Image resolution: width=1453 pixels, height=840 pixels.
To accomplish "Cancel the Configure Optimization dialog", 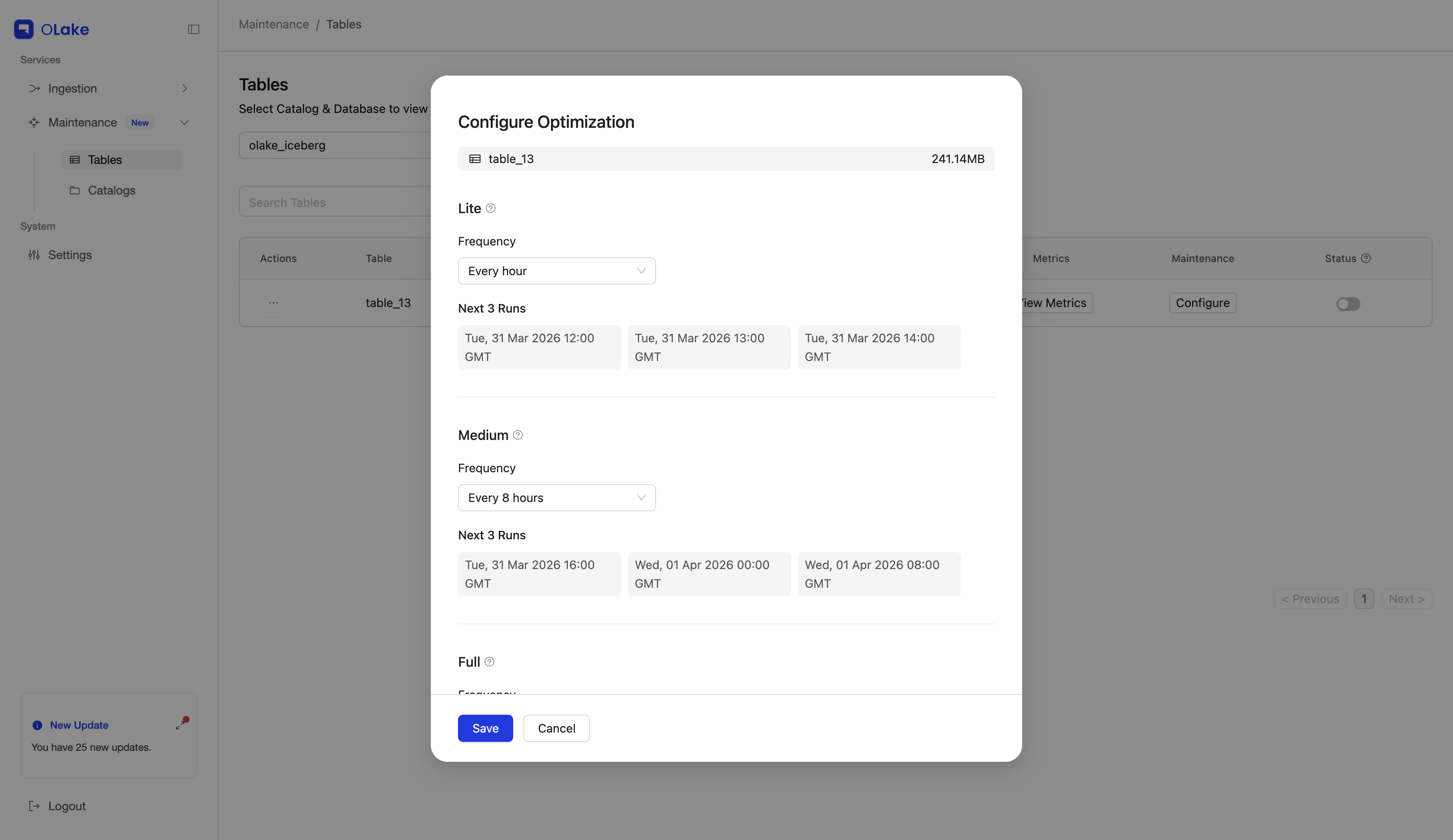I will point(556,728).
